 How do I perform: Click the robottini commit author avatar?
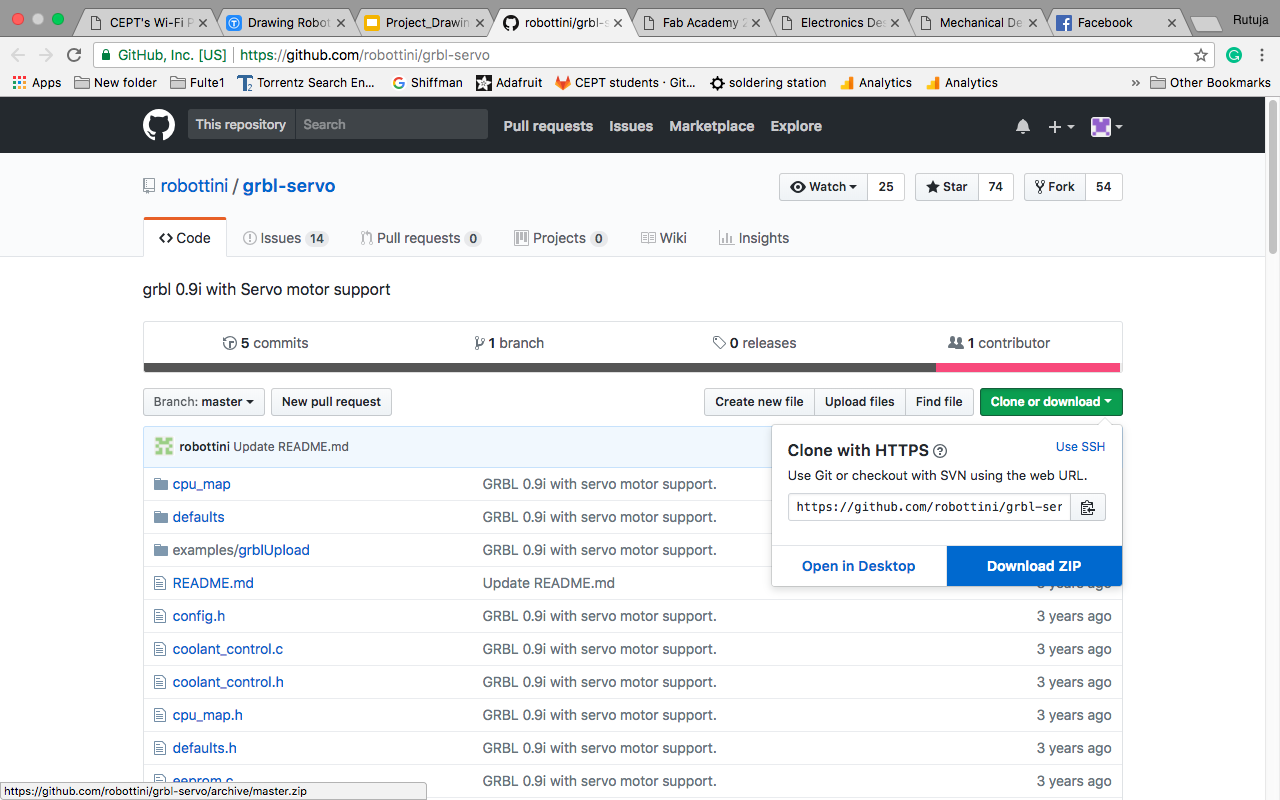click(x=164, y=446)
